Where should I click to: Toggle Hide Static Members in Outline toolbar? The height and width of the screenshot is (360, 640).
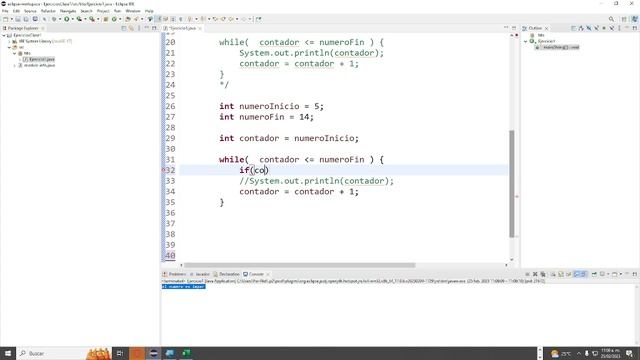[x=596, y=28]
